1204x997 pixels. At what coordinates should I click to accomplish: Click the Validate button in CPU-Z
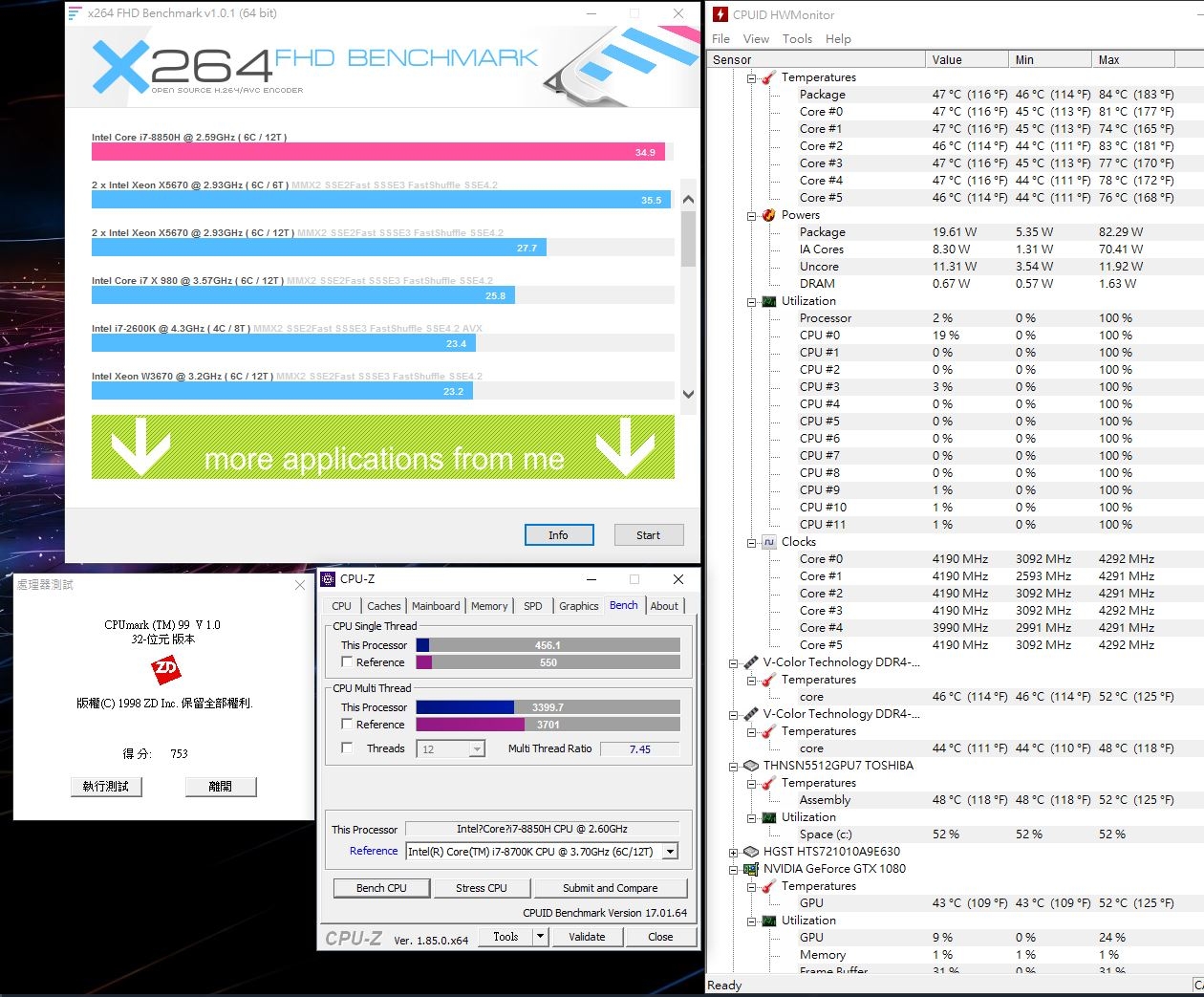coord(587,937)
